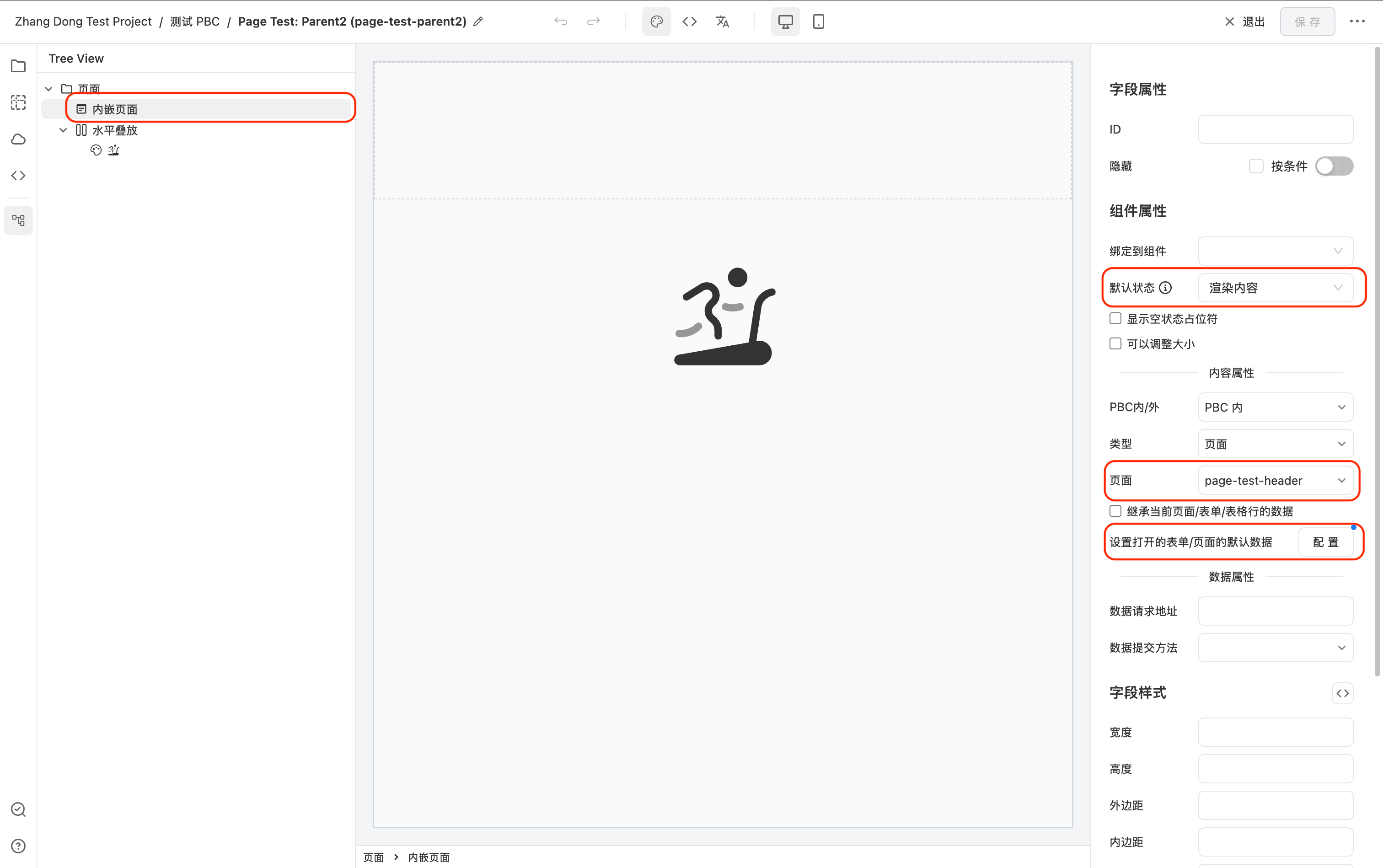Viewport: 1383px width, 868px height.
Task: Click the magnifier check icon at bottom
Action: (x=18, y=809)
